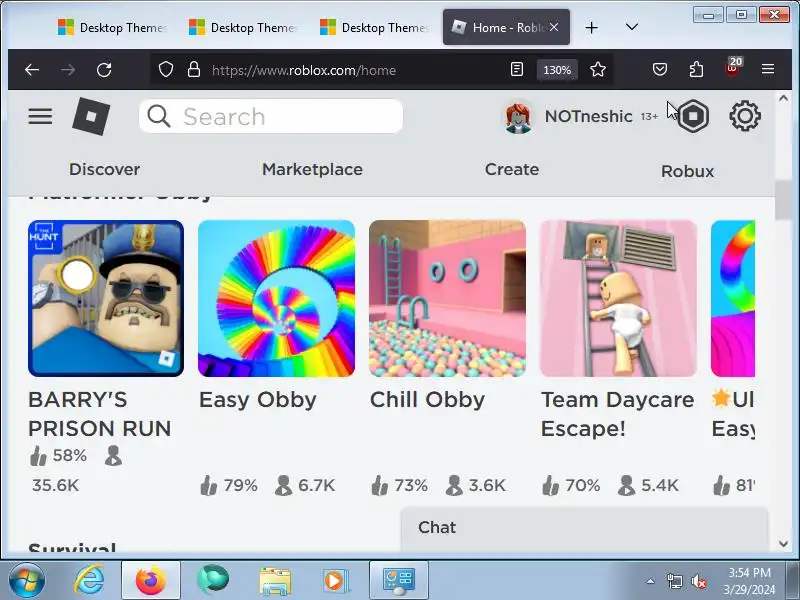Open Control Panel taskbar window button
This screenshot has width=800, height=600.
click(x=398, y=580)
